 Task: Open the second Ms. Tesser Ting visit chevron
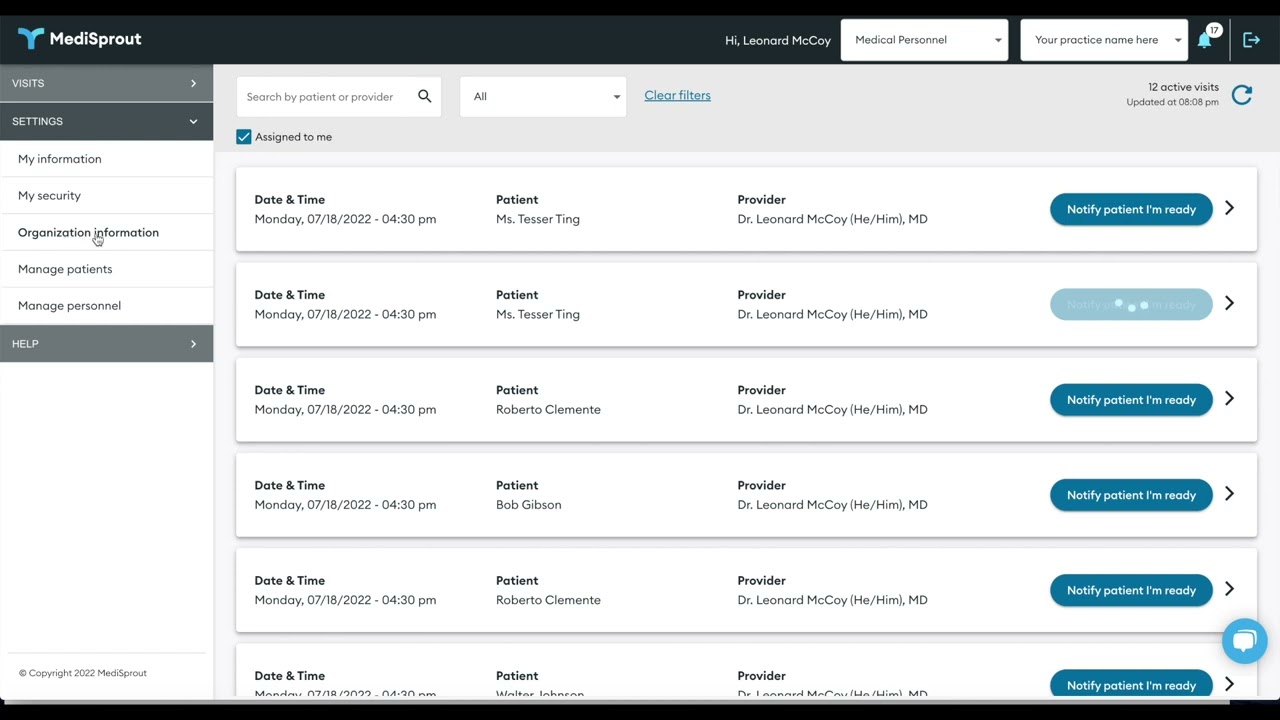coord(1229,303)
